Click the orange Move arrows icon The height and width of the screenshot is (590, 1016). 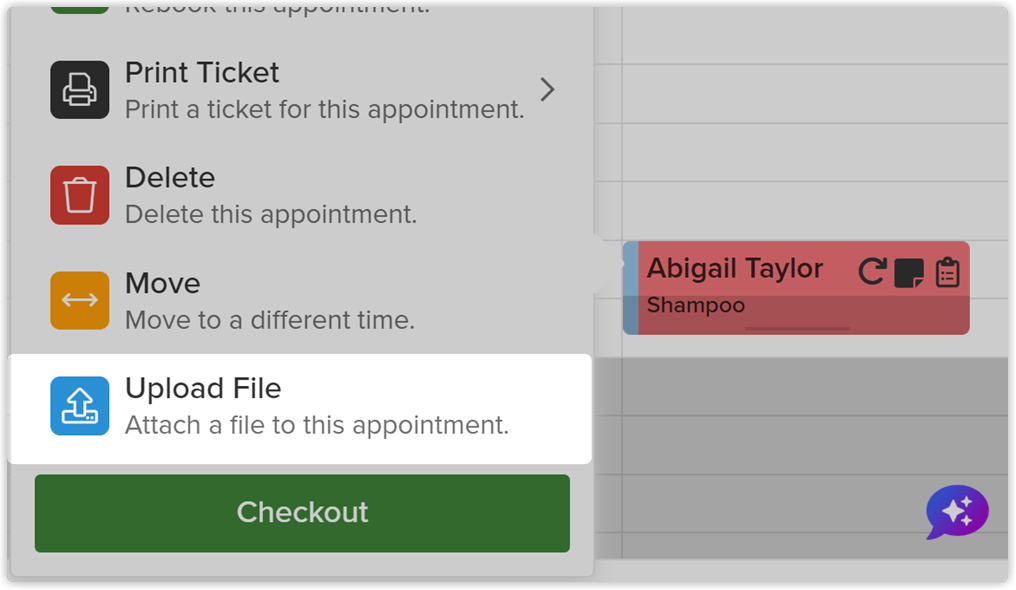click(80, 301)
